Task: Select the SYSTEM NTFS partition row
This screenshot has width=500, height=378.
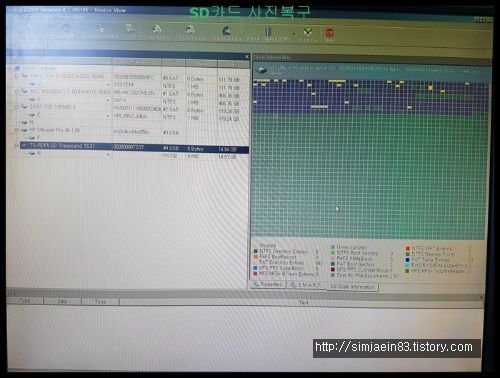Action: tap(134, 85)
